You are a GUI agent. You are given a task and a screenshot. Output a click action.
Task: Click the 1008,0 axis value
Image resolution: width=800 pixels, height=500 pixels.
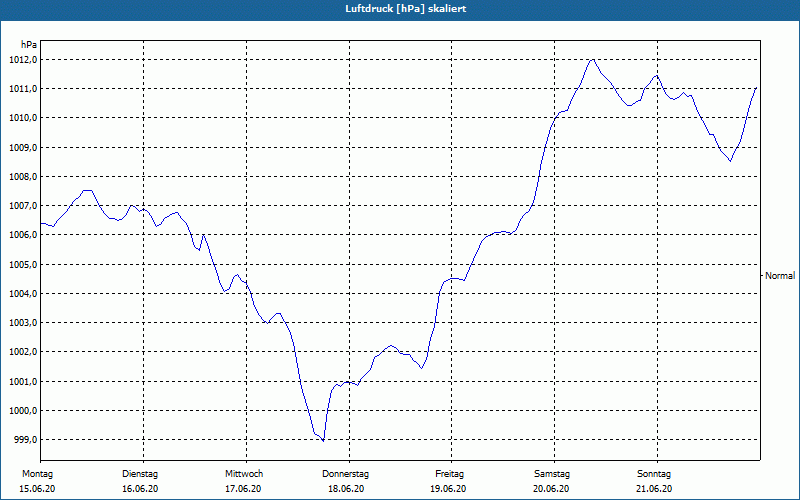(23, 177)
